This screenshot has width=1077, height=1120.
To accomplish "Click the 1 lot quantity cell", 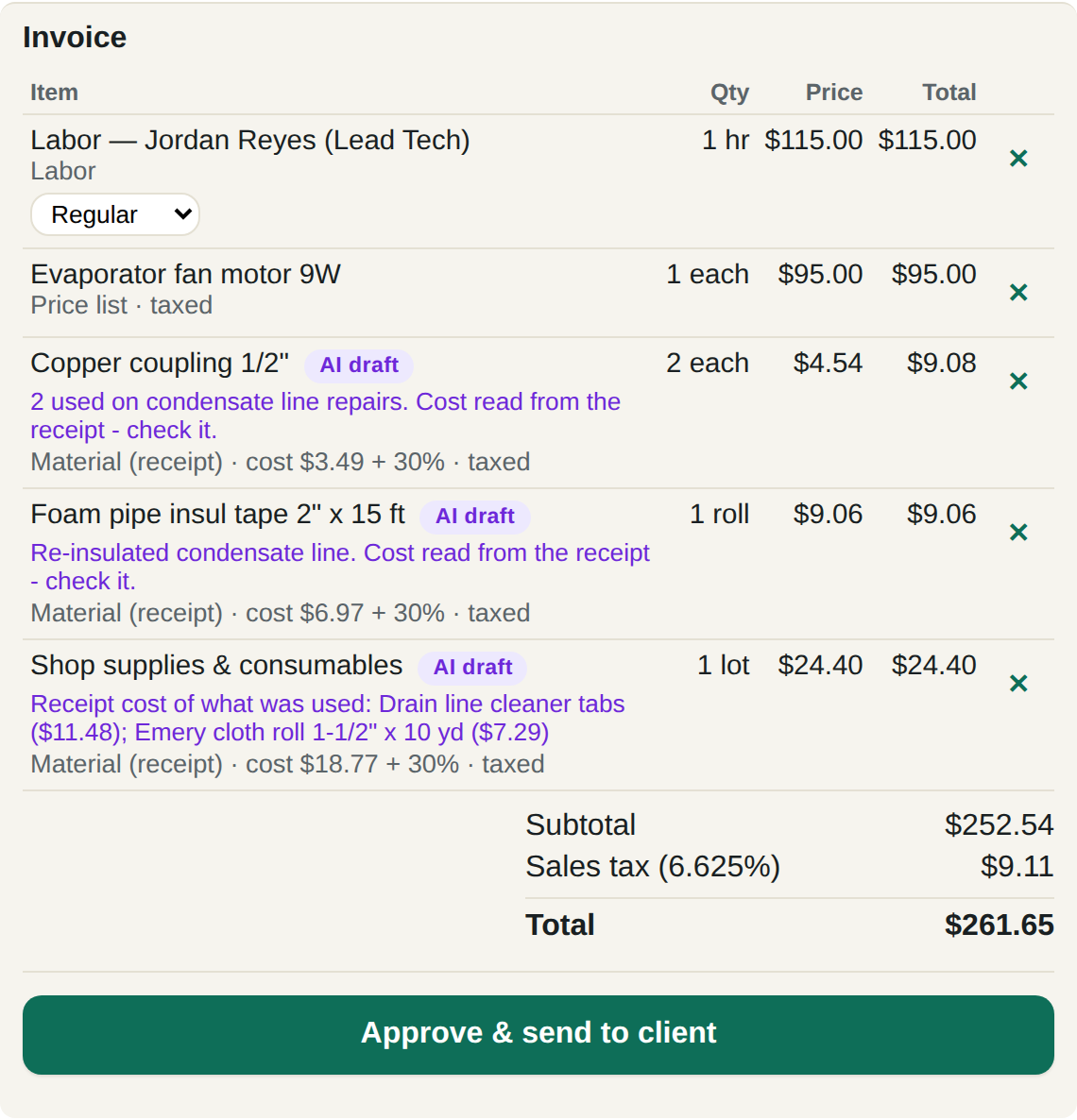I will 724,665.
